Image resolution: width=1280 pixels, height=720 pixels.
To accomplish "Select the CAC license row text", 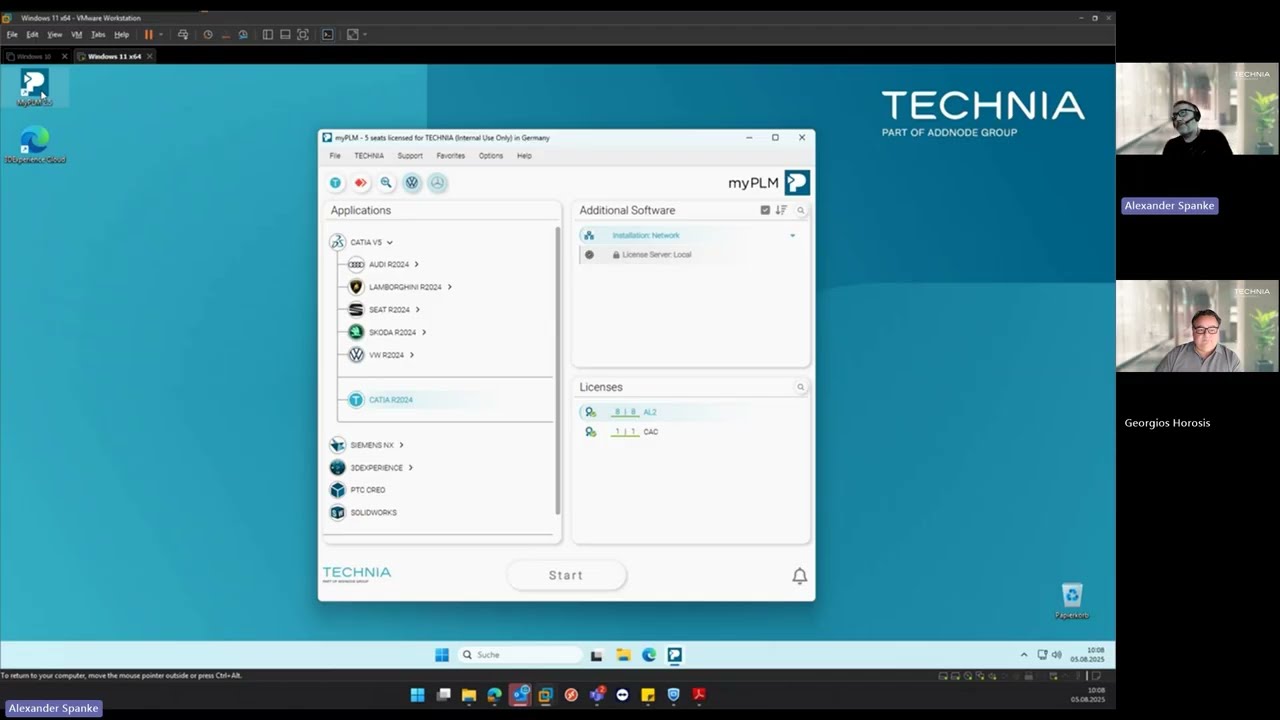I will coord(651,432).
